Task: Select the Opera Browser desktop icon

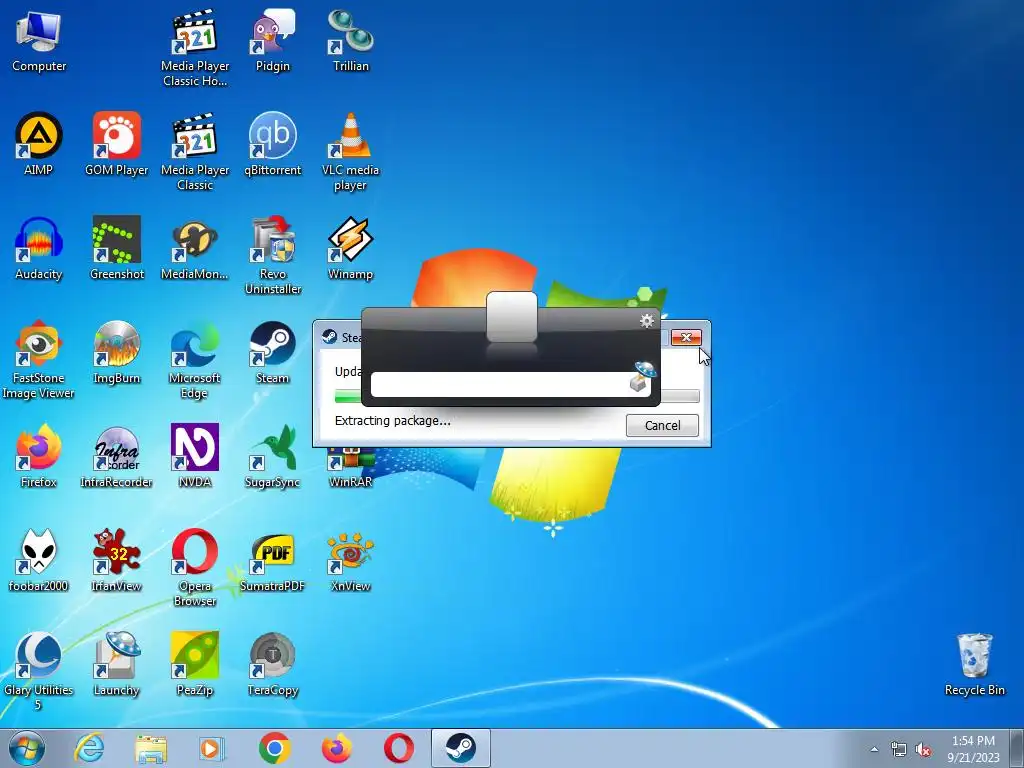Action: pyautogui.click(x=195, y=567)
